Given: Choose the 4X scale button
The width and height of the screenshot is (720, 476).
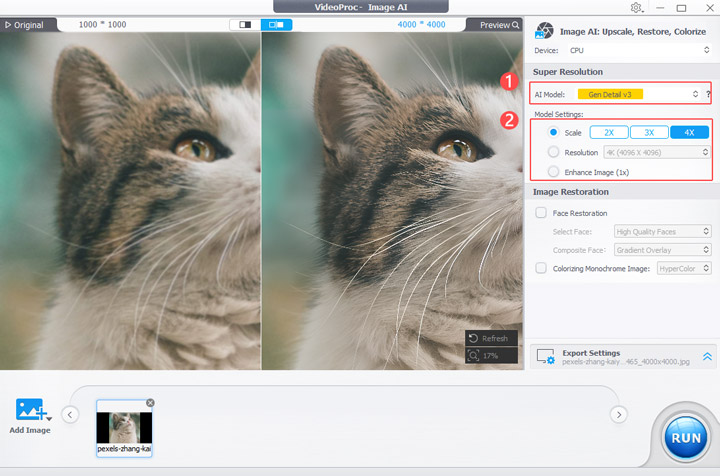Looking at the screenshot, I should click(x=689, y=132).
